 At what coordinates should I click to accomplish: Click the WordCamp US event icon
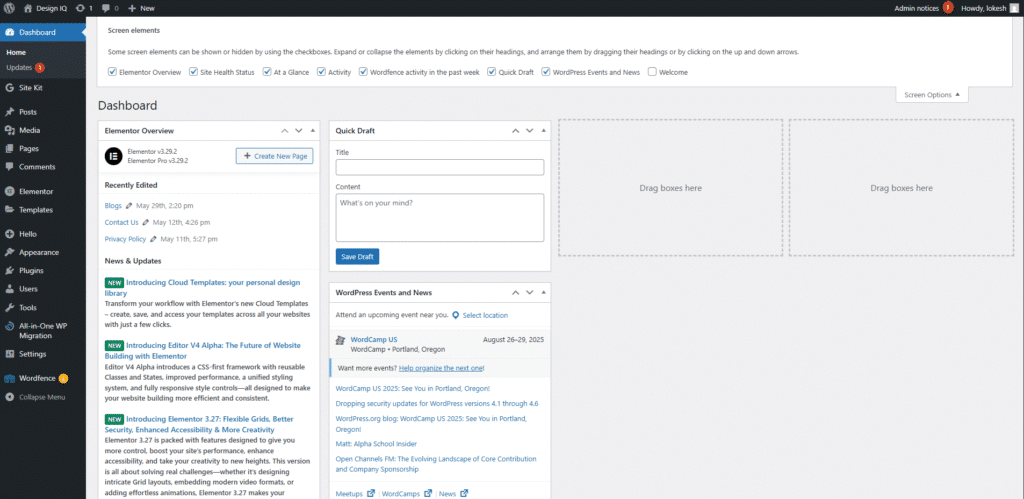[340, 340]
